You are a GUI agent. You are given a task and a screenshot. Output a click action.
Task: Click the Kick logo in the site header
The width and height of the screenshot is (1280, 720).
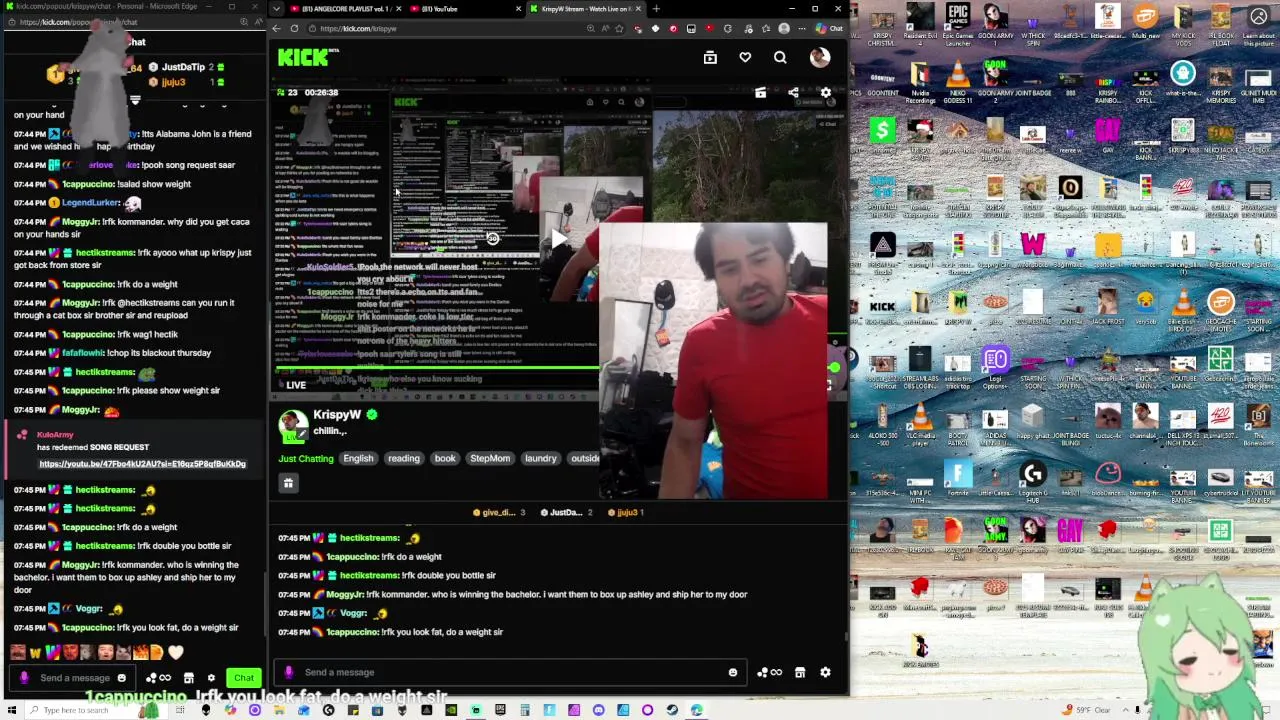(x=303, y=58)
